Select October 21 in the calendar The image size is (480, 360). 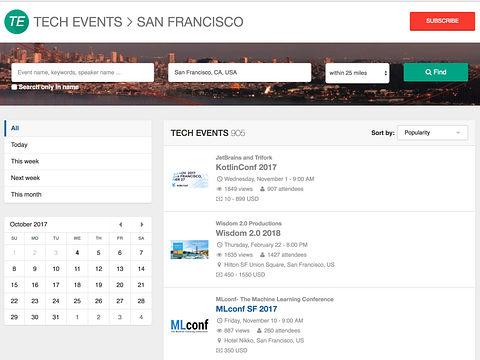point(141,285)
